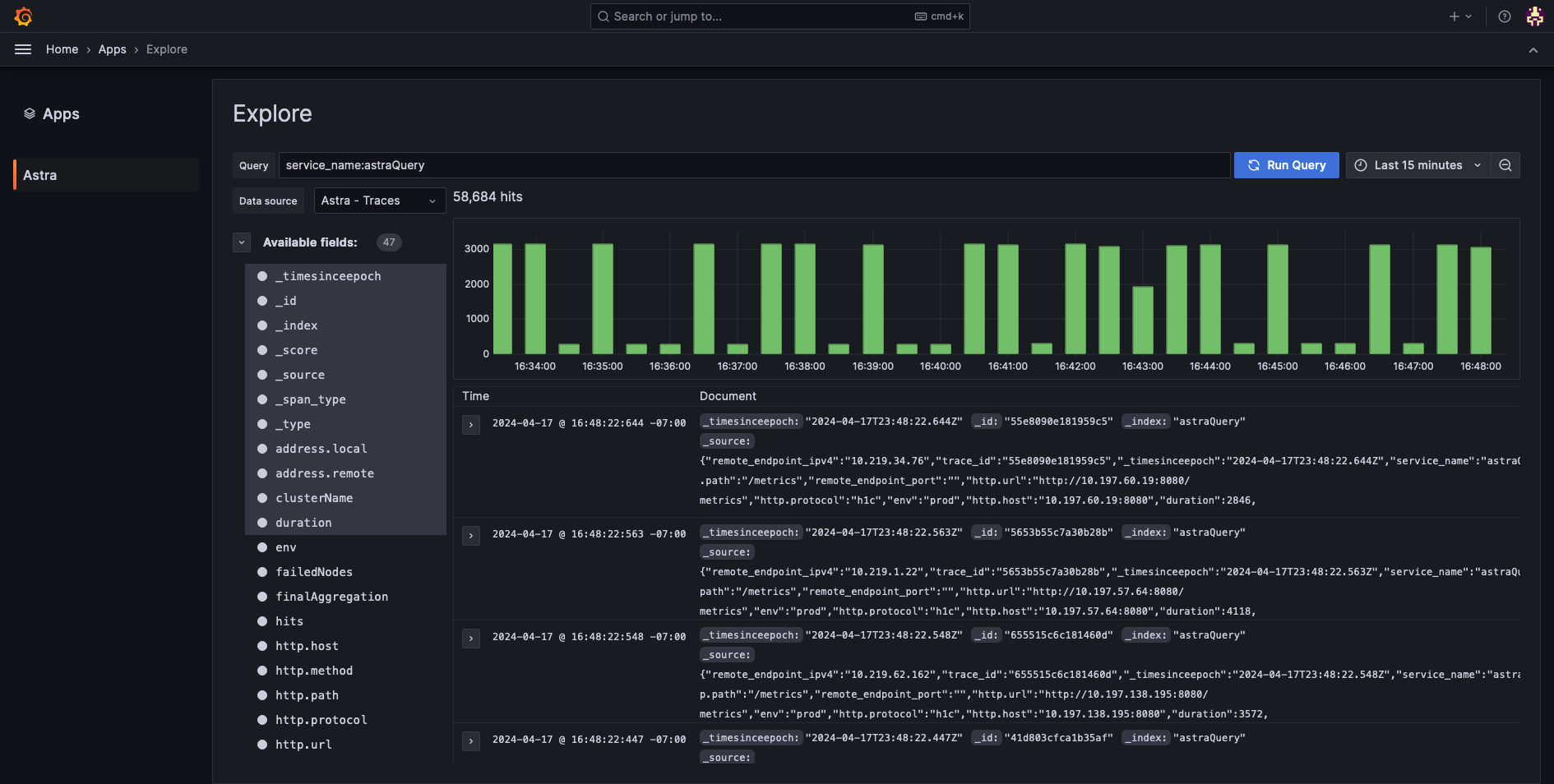Toggle the clusterName field
The width and height of the screenshot is (1554, 784).
tap(345, 498)
